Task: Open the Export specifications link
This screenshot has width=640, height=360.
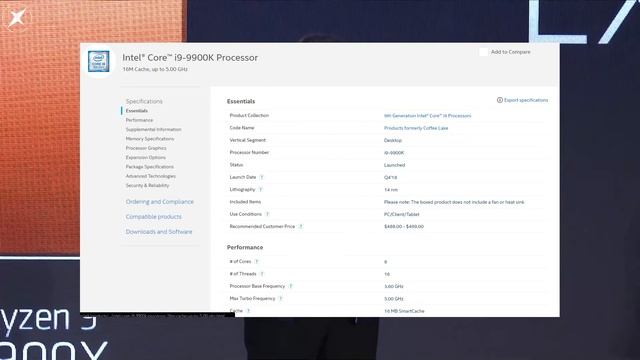Action: (x=526, y=100)
